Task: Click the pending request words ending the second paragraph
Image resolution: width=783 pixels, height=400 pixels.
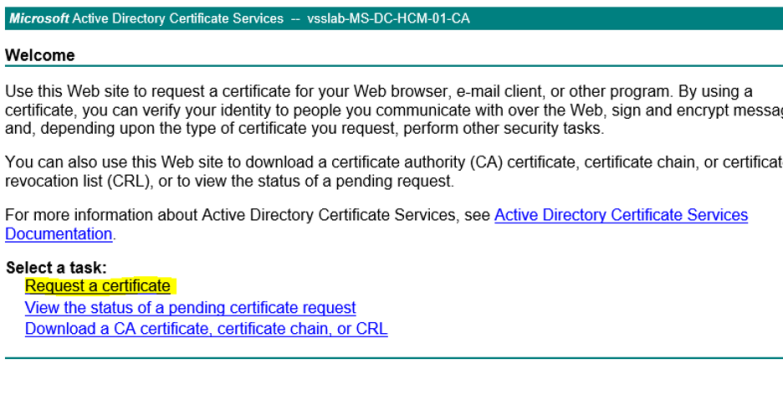Action: (x=393, y=181)
